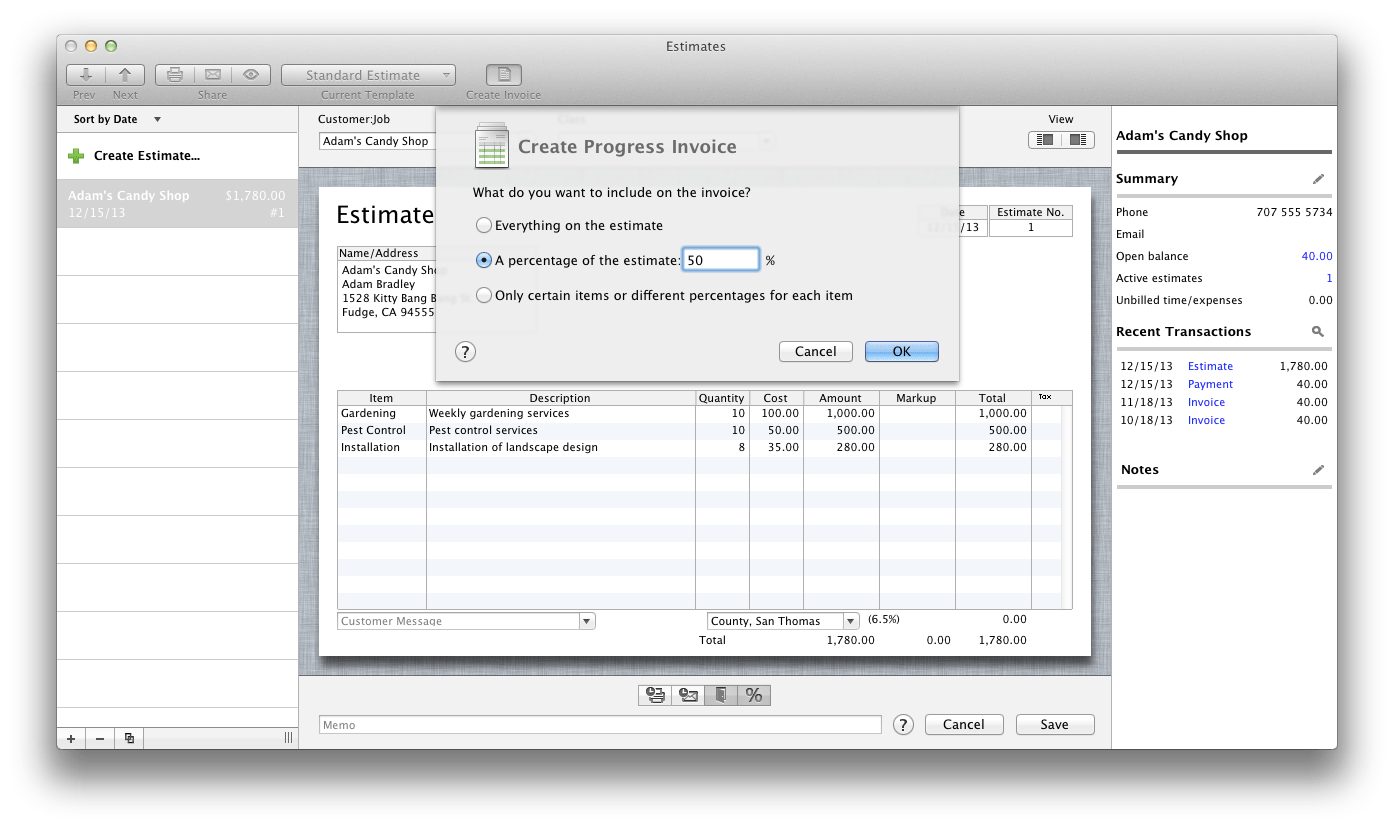Open the Standard Estimate template dropdown

368,74
